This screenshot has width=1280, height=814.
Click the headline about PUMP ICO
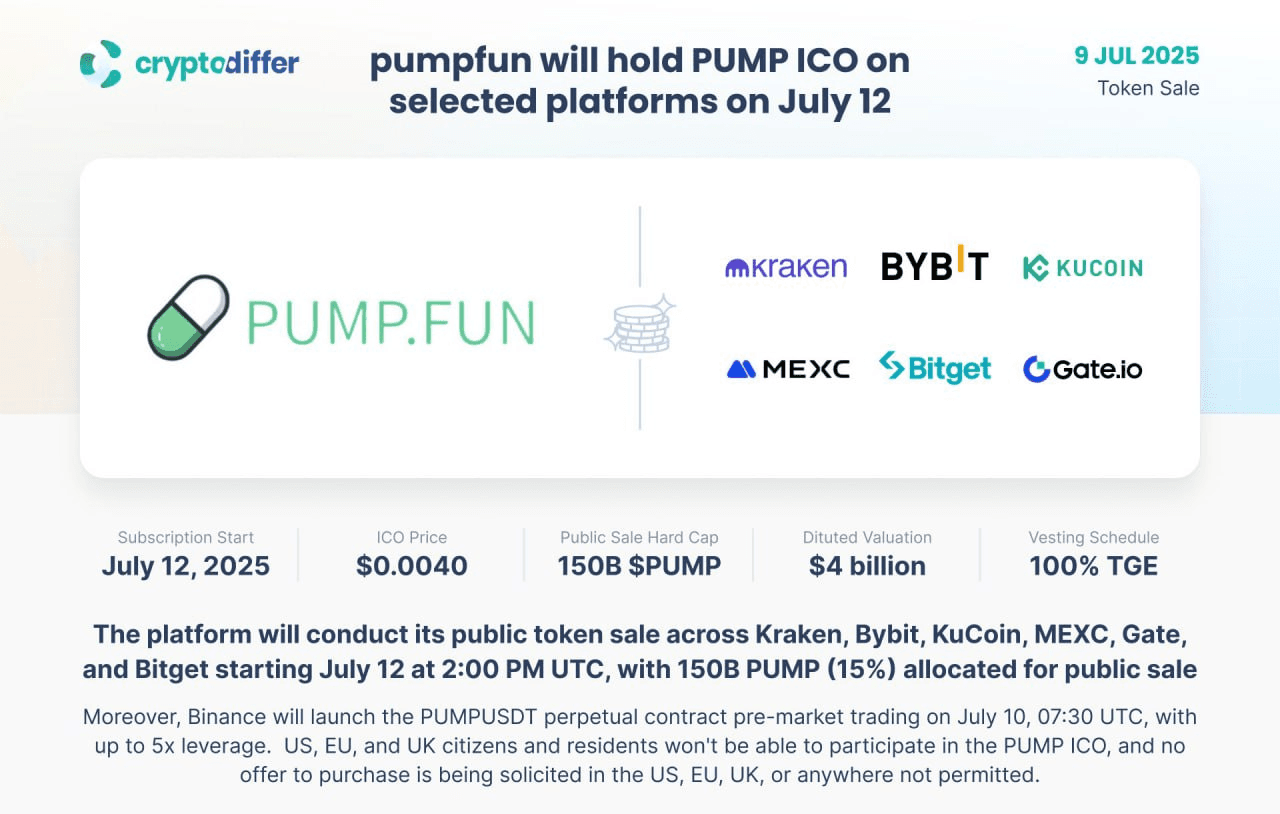640,81
